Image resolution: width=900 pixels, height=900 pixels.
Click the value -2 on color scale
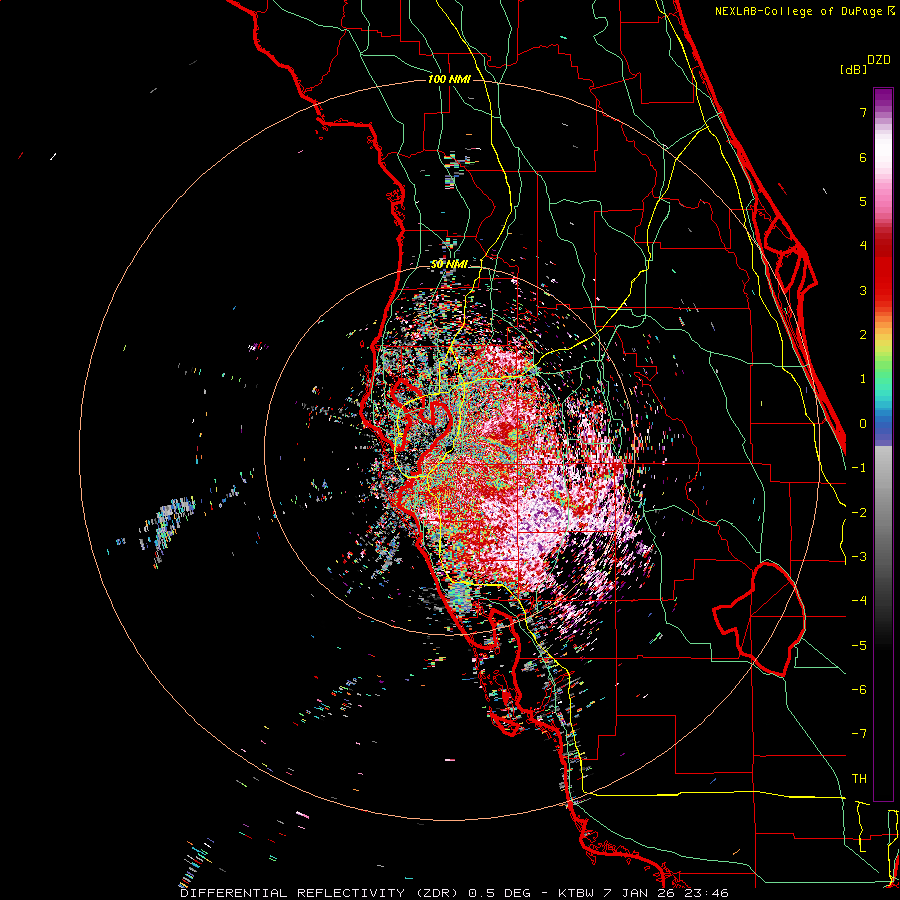[x=859, y=513]
